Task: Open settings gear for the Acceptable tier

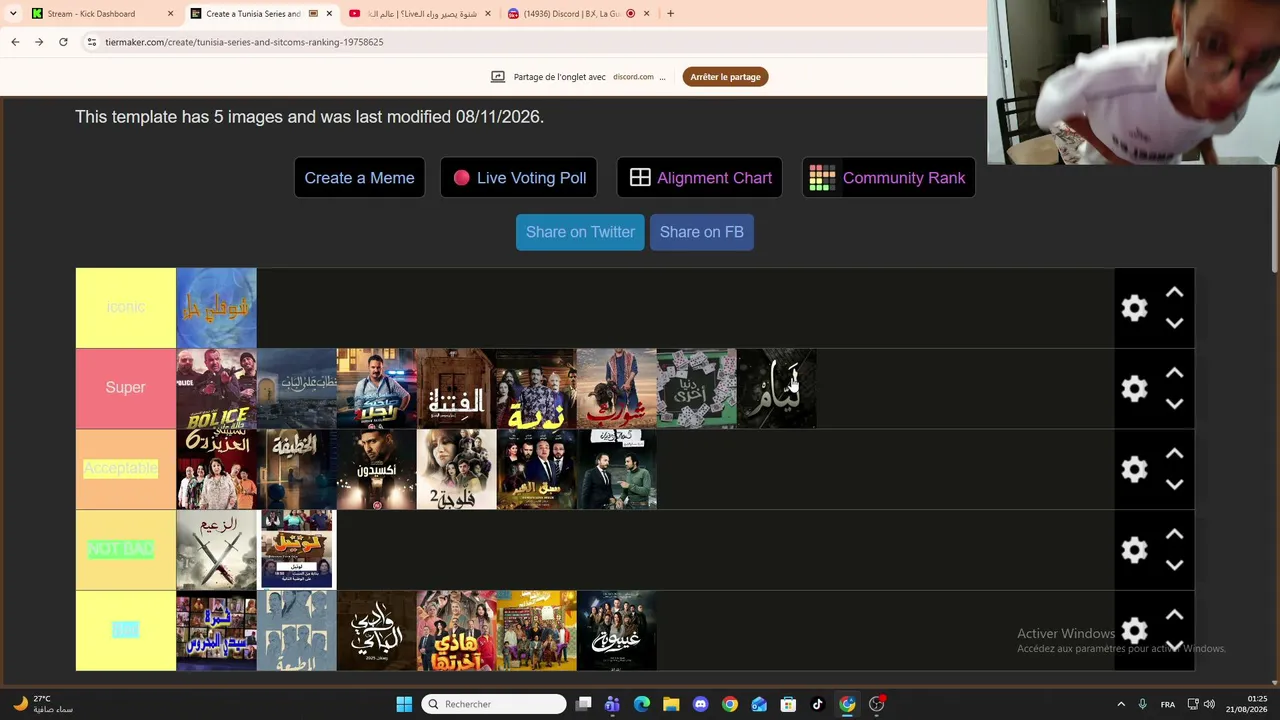Action: coord(1134,469)
